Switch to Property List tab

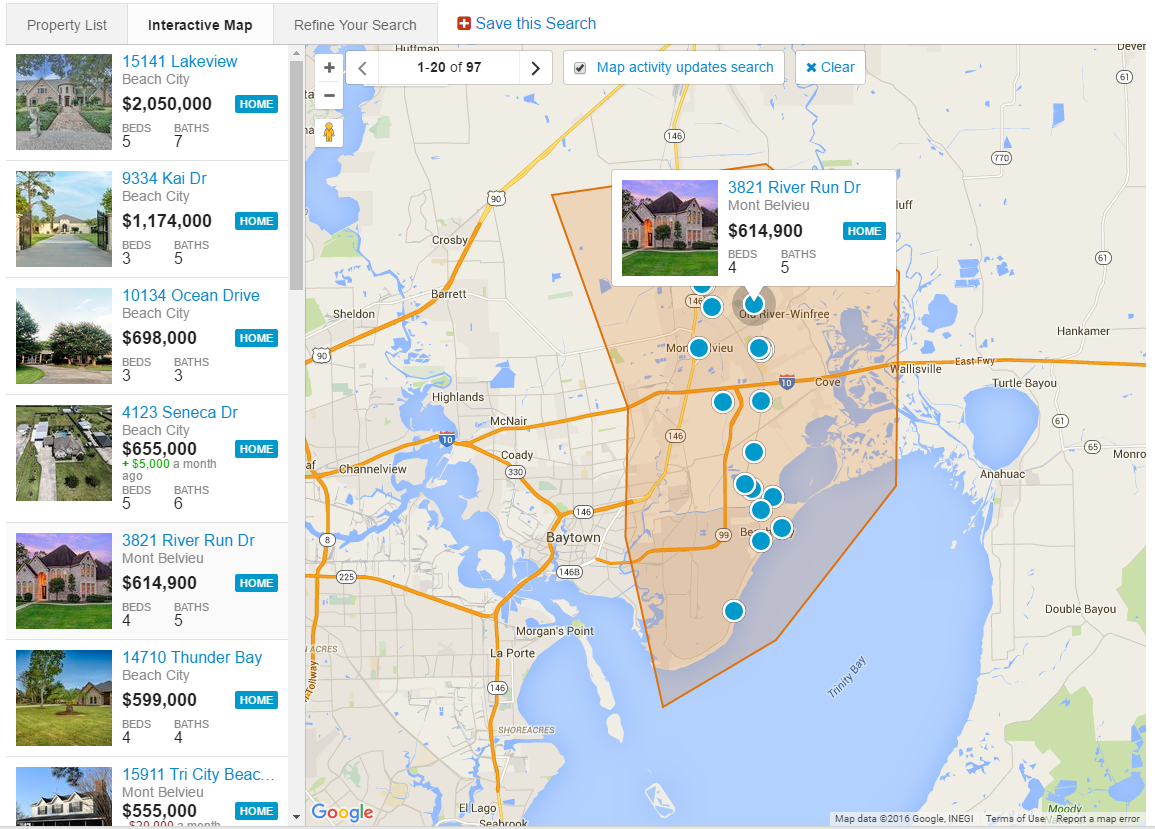[x=67, y=25]
